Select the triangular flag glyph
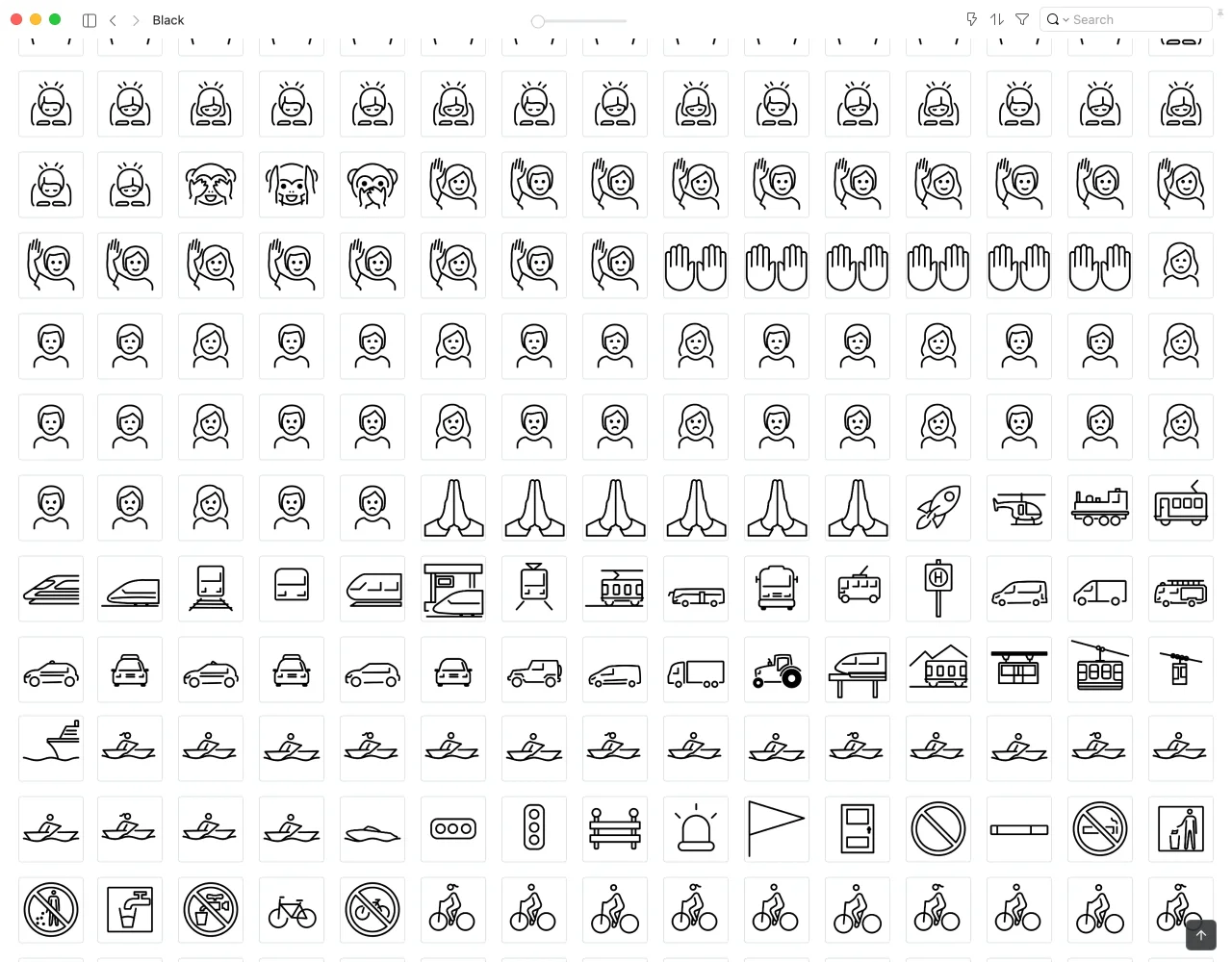 pyautogui.click(x=777, y=829)
